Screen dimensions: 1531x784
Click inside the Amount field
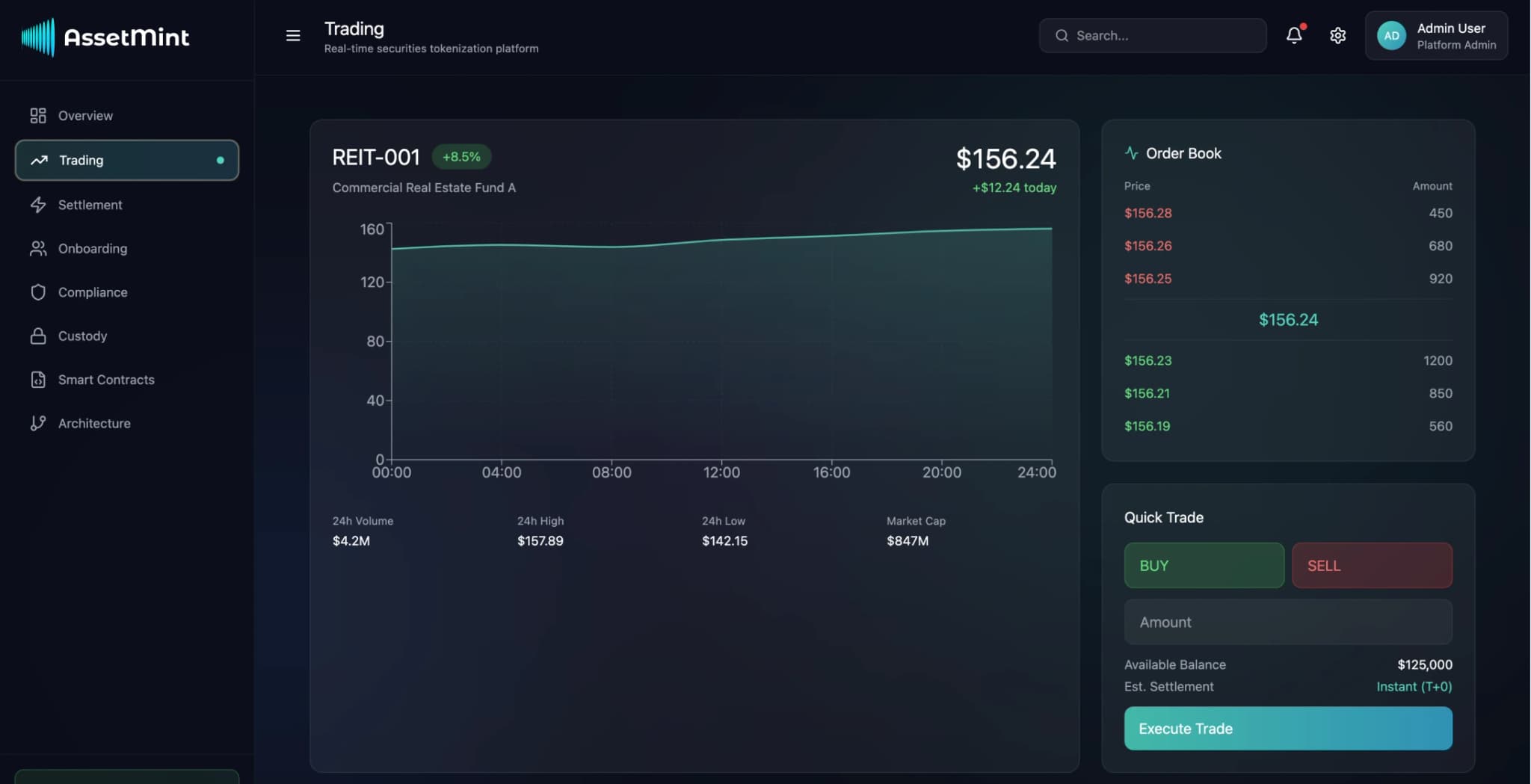tap(1287, 622)
